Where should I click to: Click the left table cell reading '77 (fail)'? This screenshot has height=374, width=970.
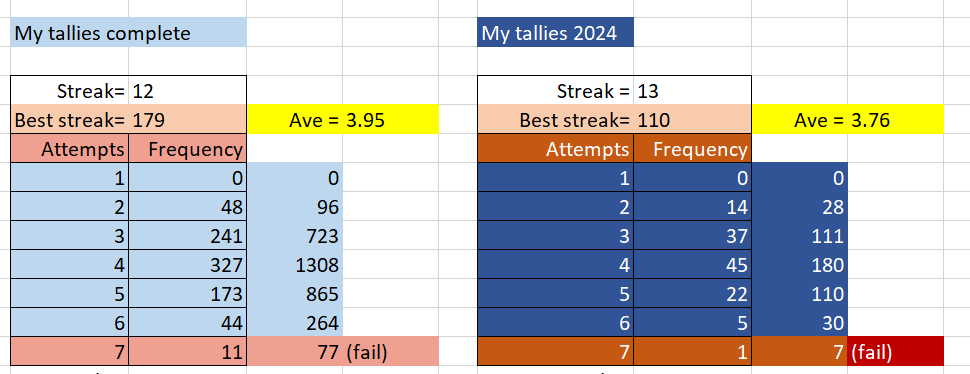point(343,352)
